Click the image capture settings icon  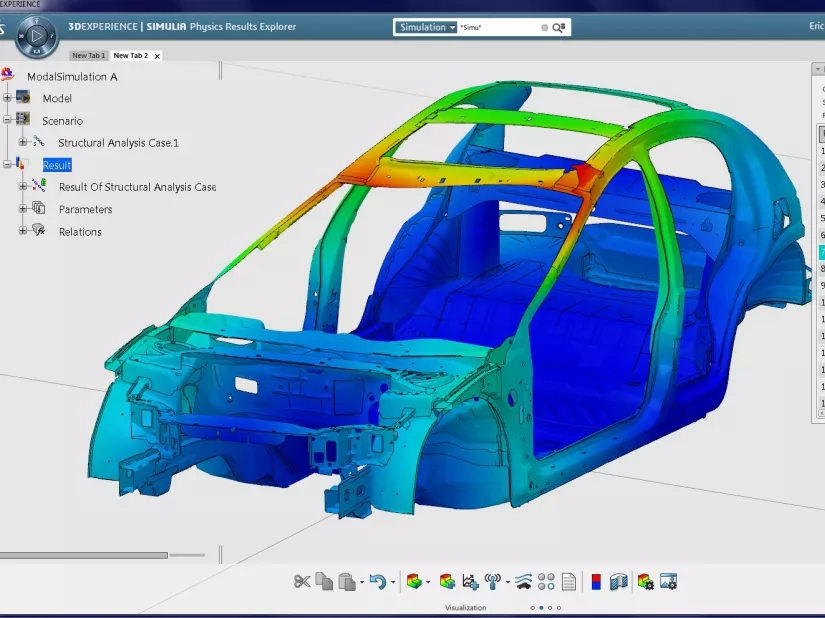pos(668,582)
